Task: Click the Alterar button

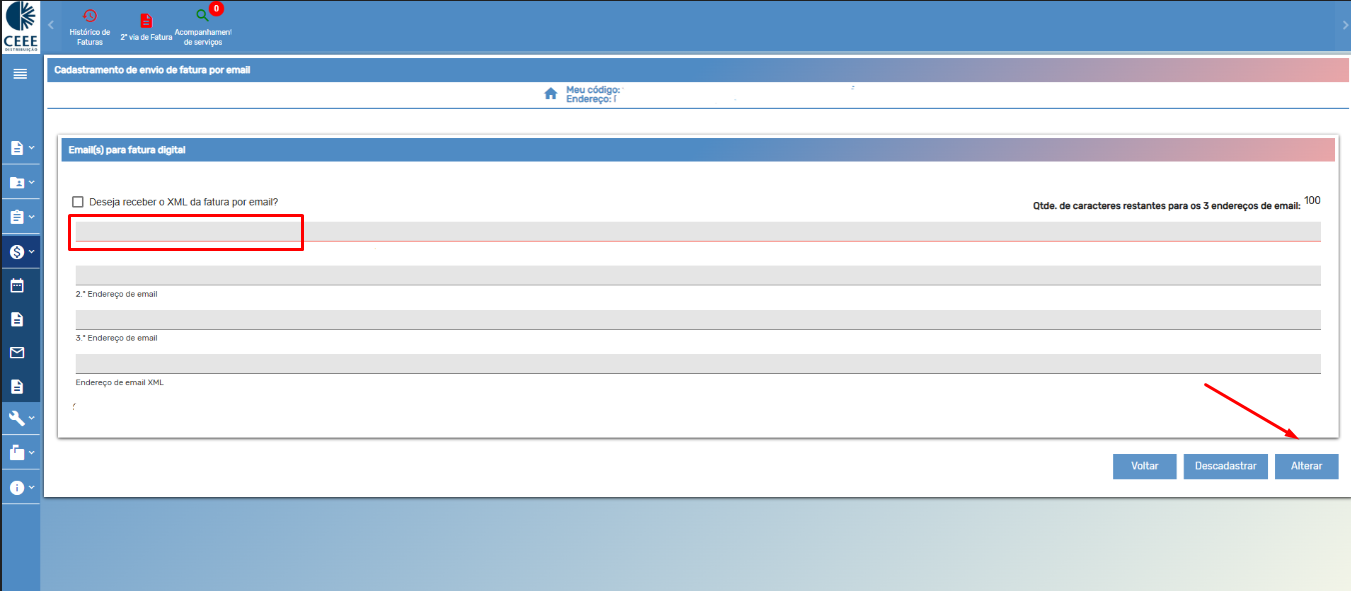Action: [1306, 467]
